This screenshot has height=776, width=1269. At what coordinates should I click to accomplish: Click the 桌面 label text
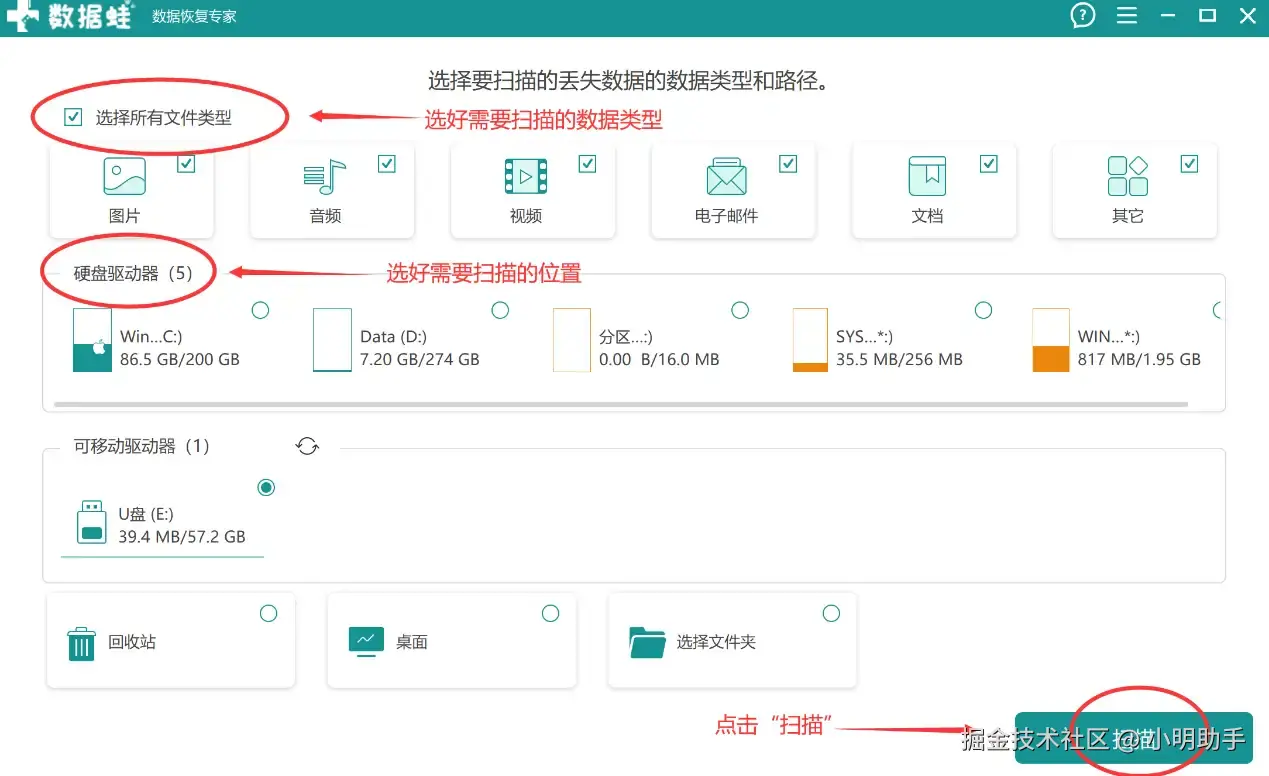point(412,642)
